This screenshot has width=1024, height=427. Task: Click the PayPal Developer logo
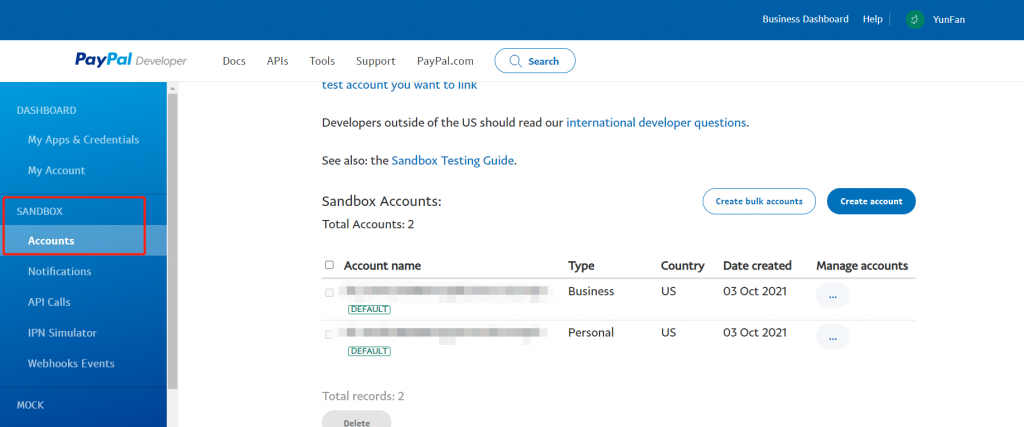point(130,61)
